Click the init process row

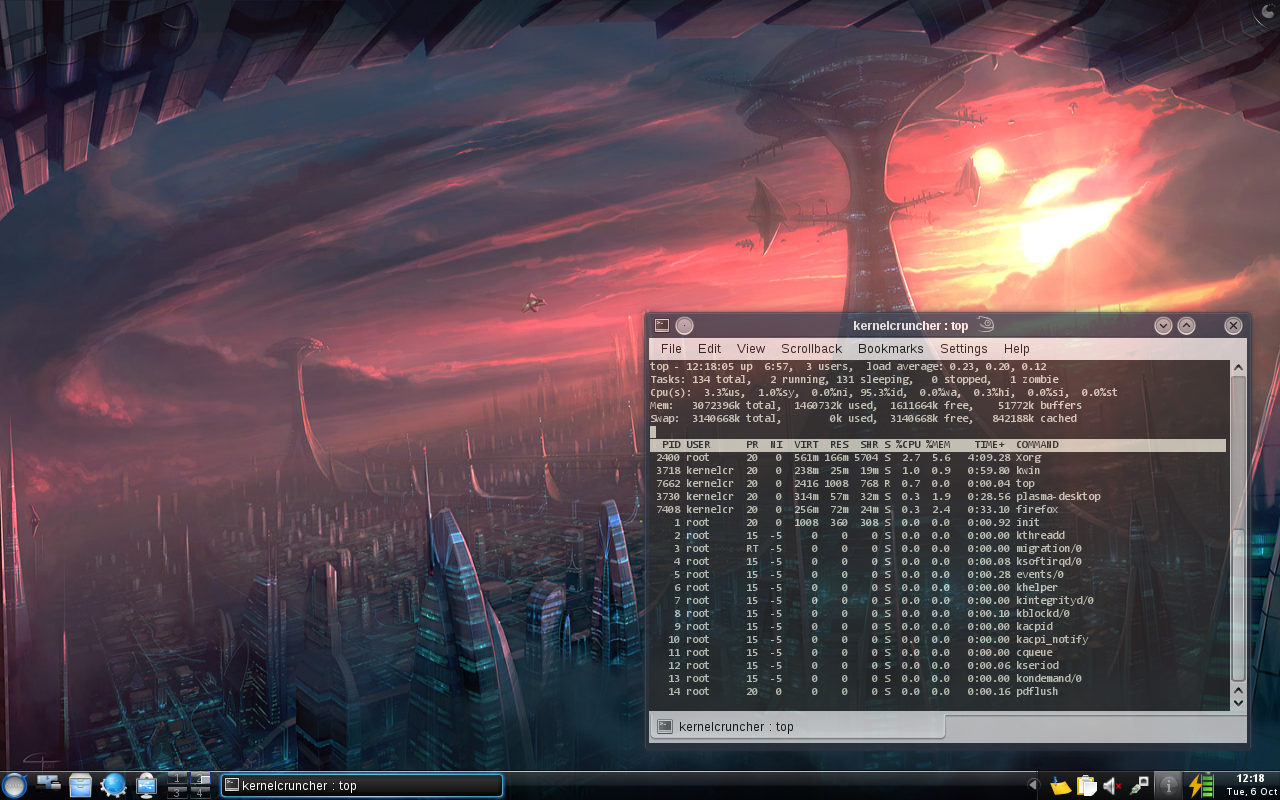pos(938,523)
